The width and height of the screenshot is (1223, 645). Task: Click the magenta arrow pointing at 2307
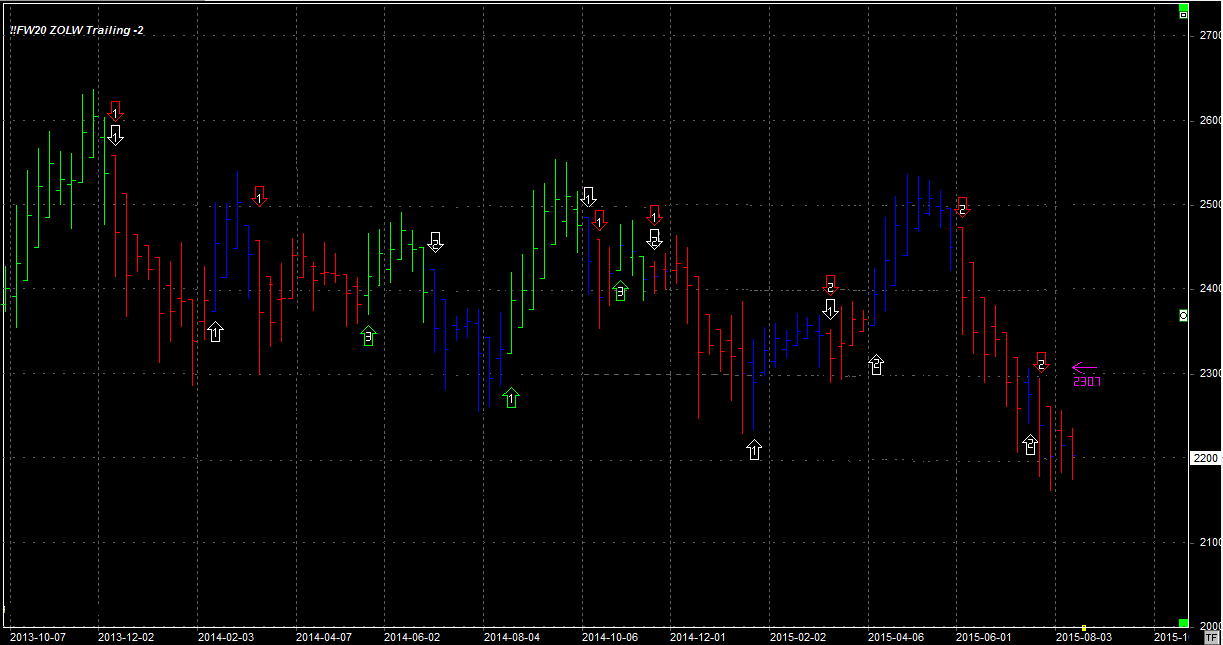pyautogui.click(x=1085, y=368)
